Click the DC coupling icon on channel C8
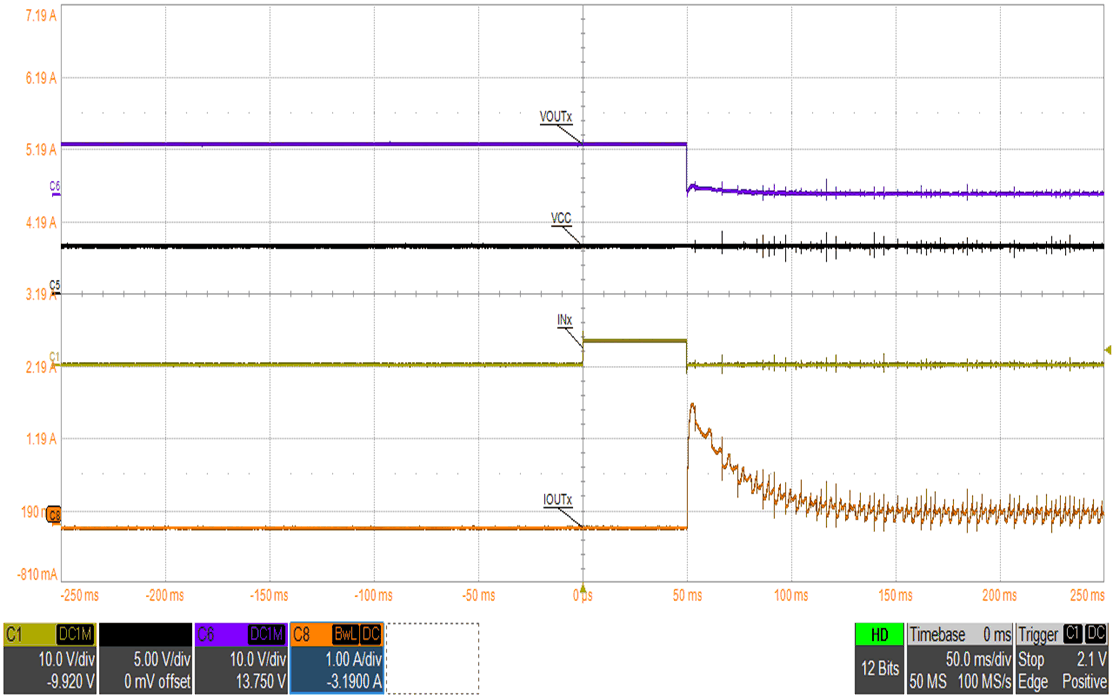1113x696 pixels. pyautogui.click(x=371, y=633)
